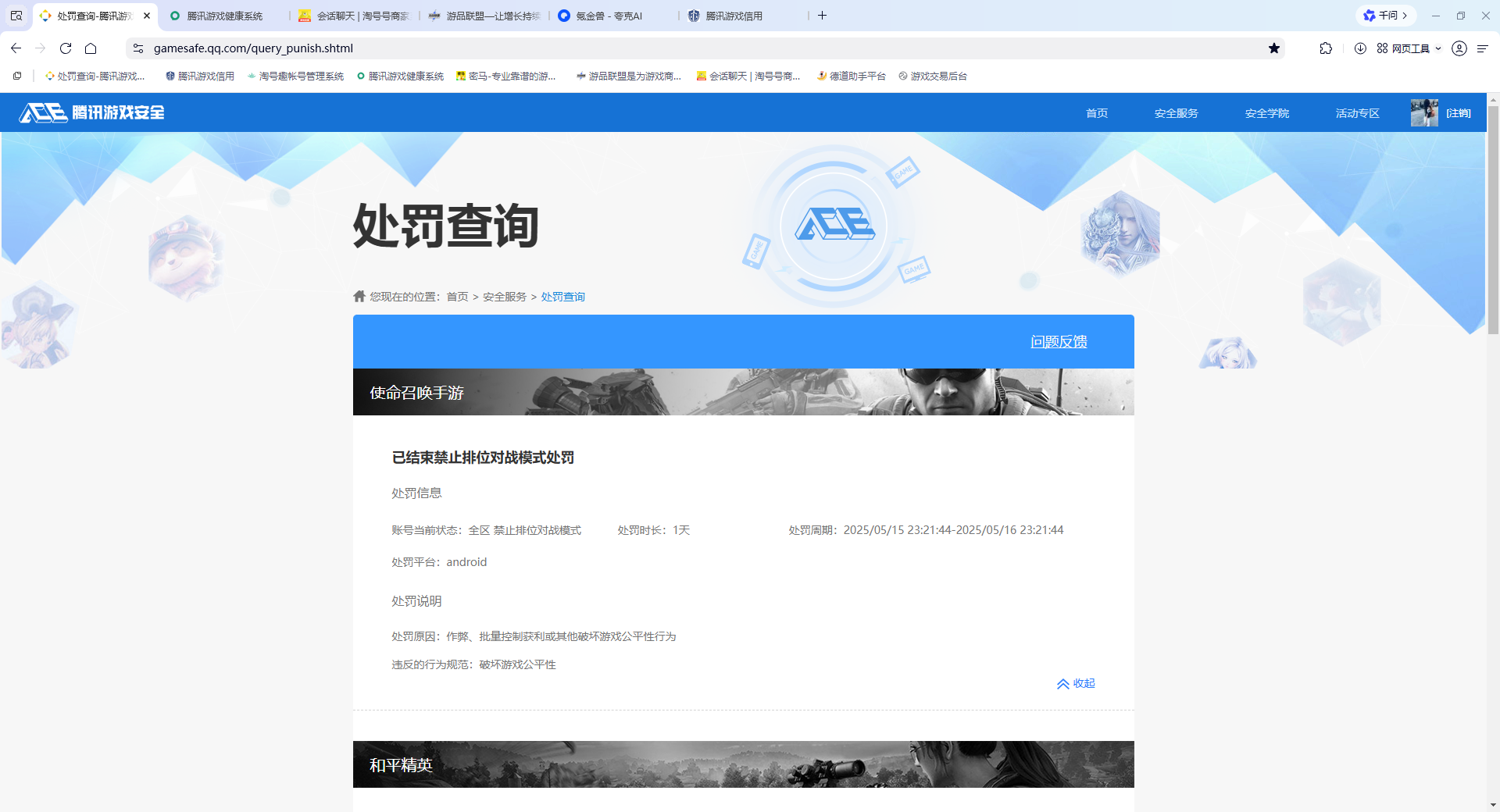Click the 问题反馈 feedback link

point(1059,341)
